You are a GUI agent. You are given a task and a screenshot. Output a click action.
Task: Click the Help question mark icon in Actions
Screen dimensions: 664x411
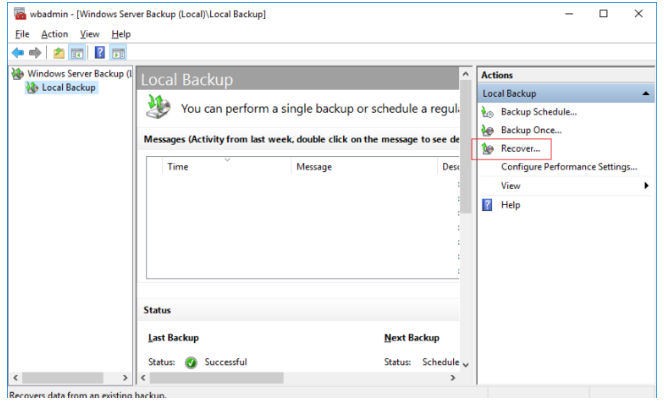487,205
